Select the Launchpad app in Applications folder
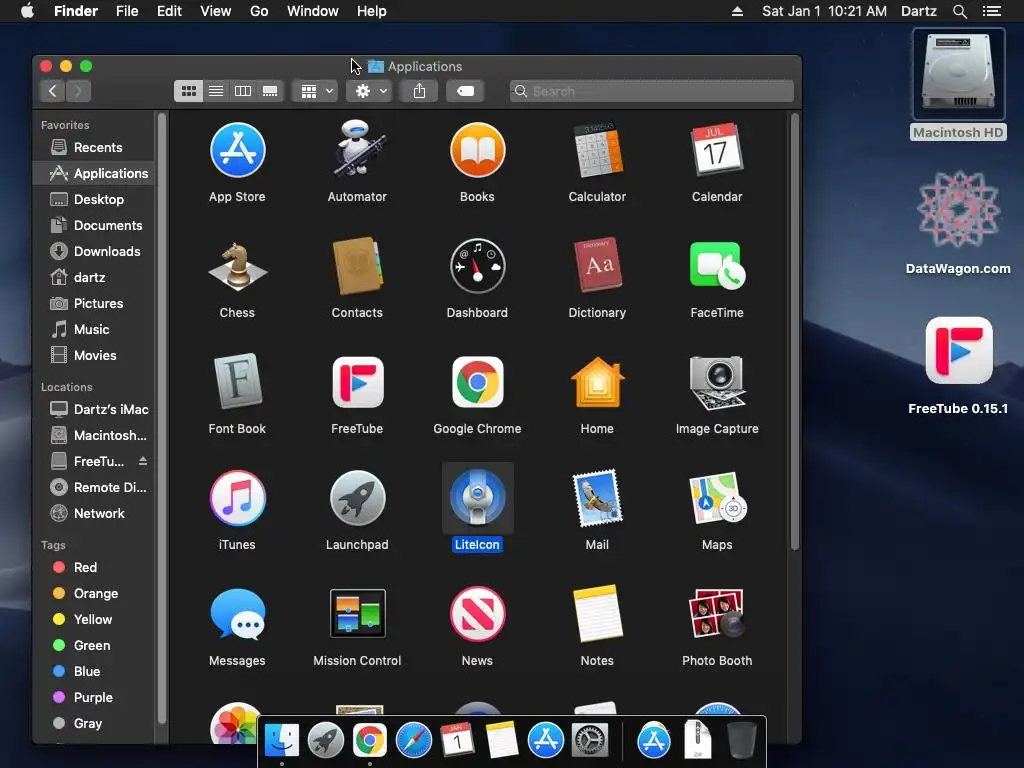Viewport: 1024px width, 768px height. 357,498
